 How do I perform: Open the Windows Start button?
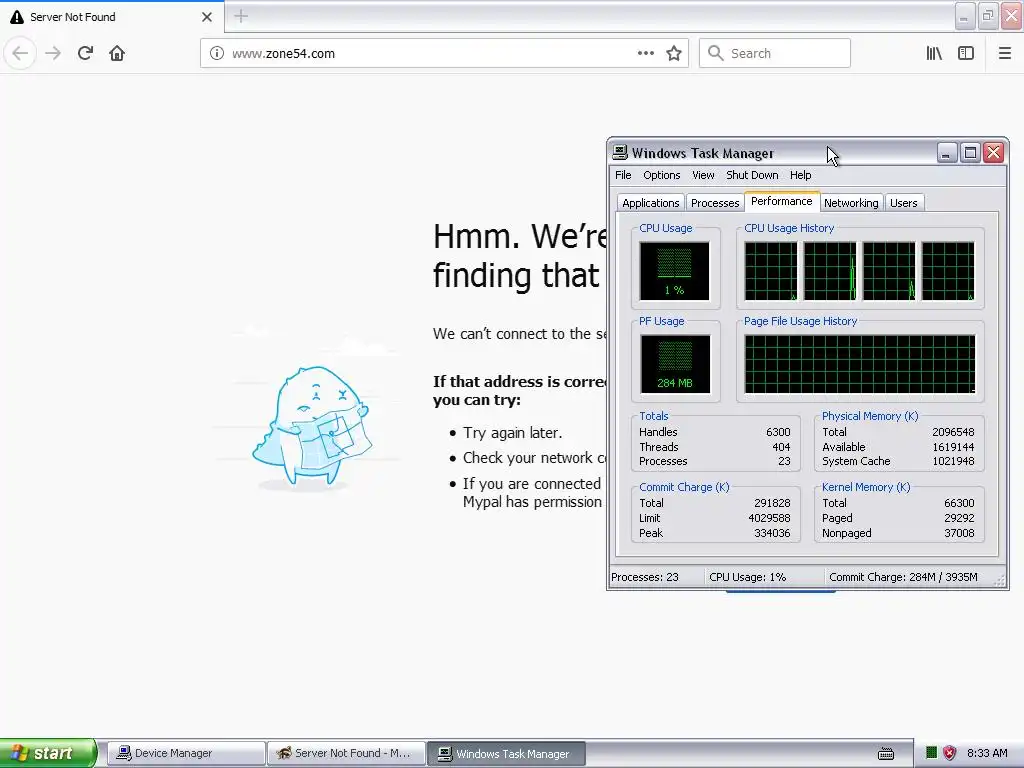(48, 753)
